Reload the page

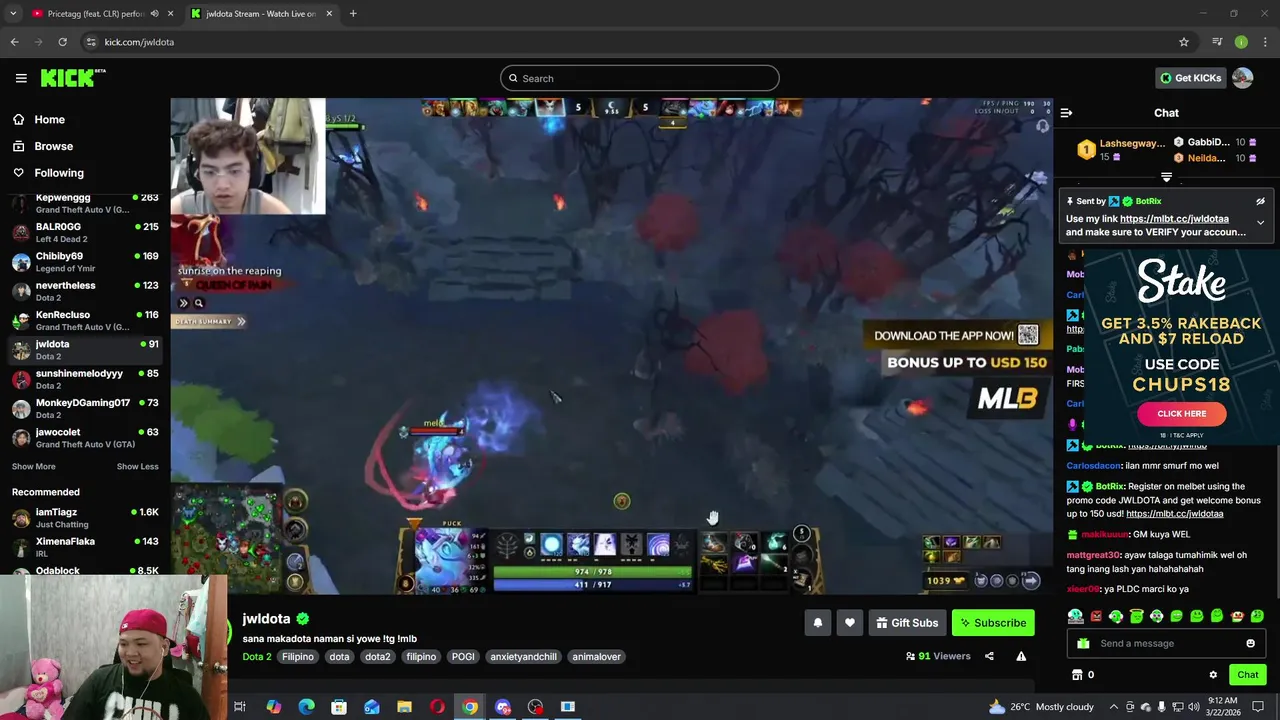coord(62,42)
